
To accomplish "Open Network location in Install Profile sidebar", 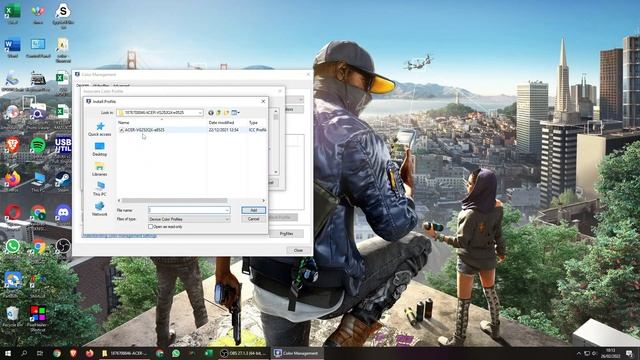I will [x=100, y=209].
